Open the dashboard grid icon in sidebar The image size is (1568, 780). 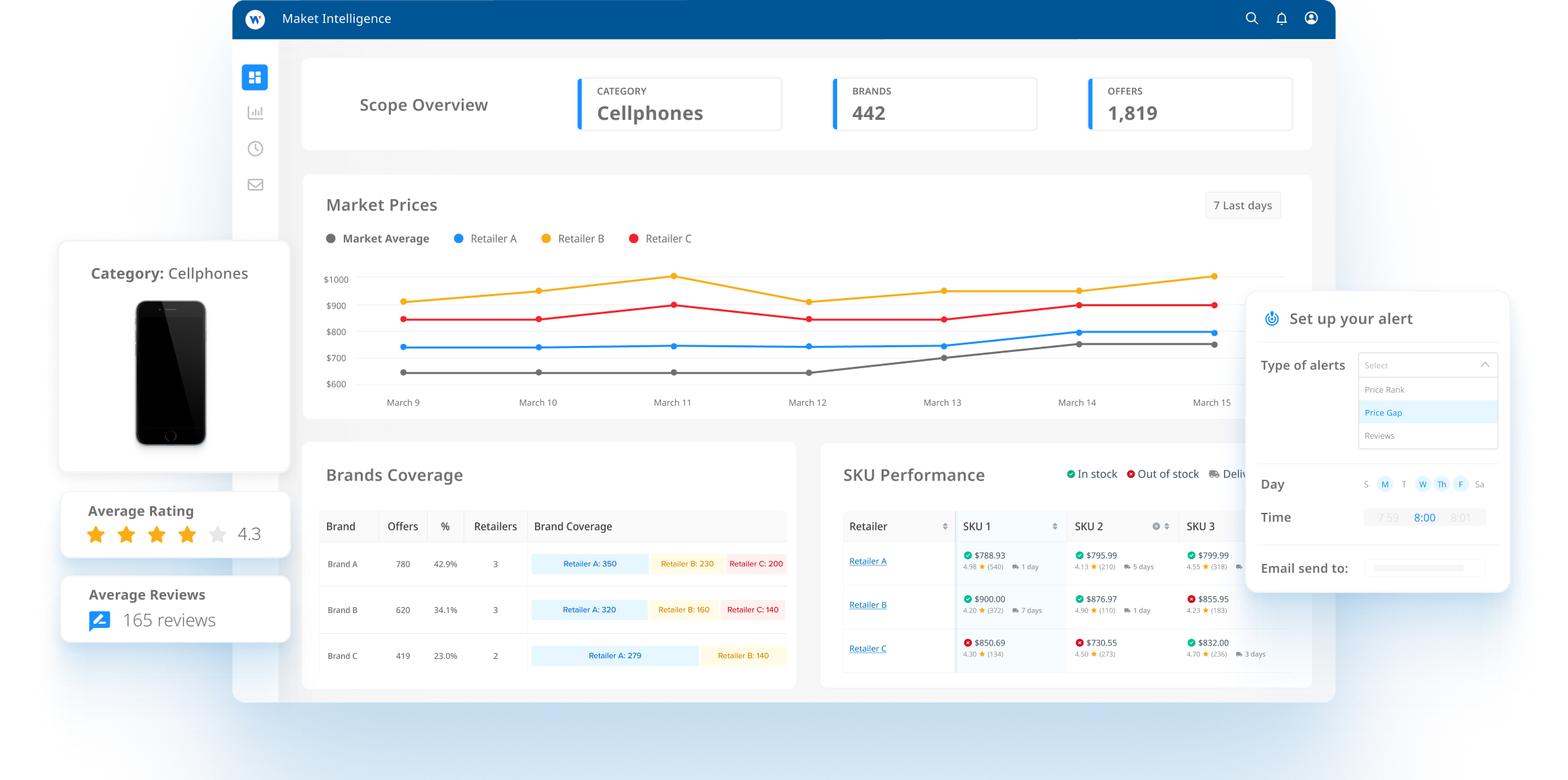tap(254, 77)
